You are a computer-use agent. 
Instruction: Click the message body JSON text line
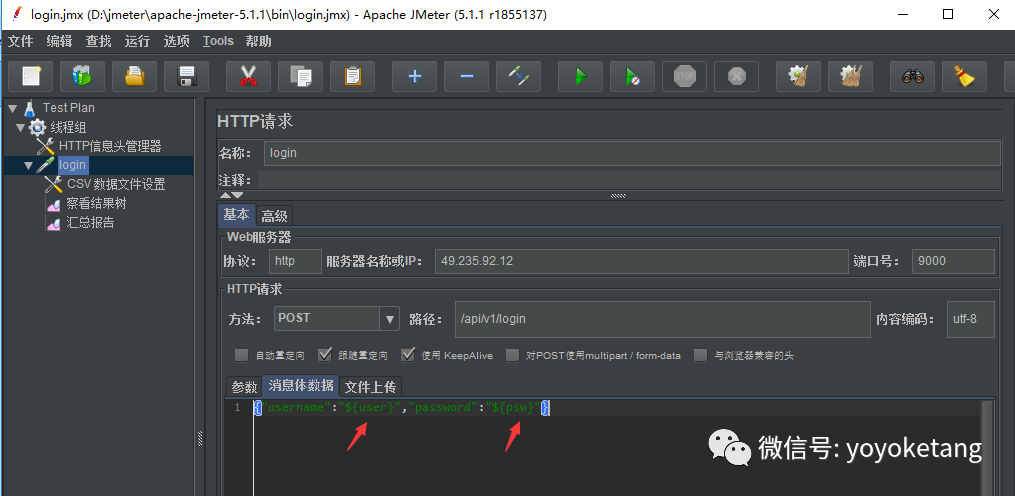coord(401,408)
